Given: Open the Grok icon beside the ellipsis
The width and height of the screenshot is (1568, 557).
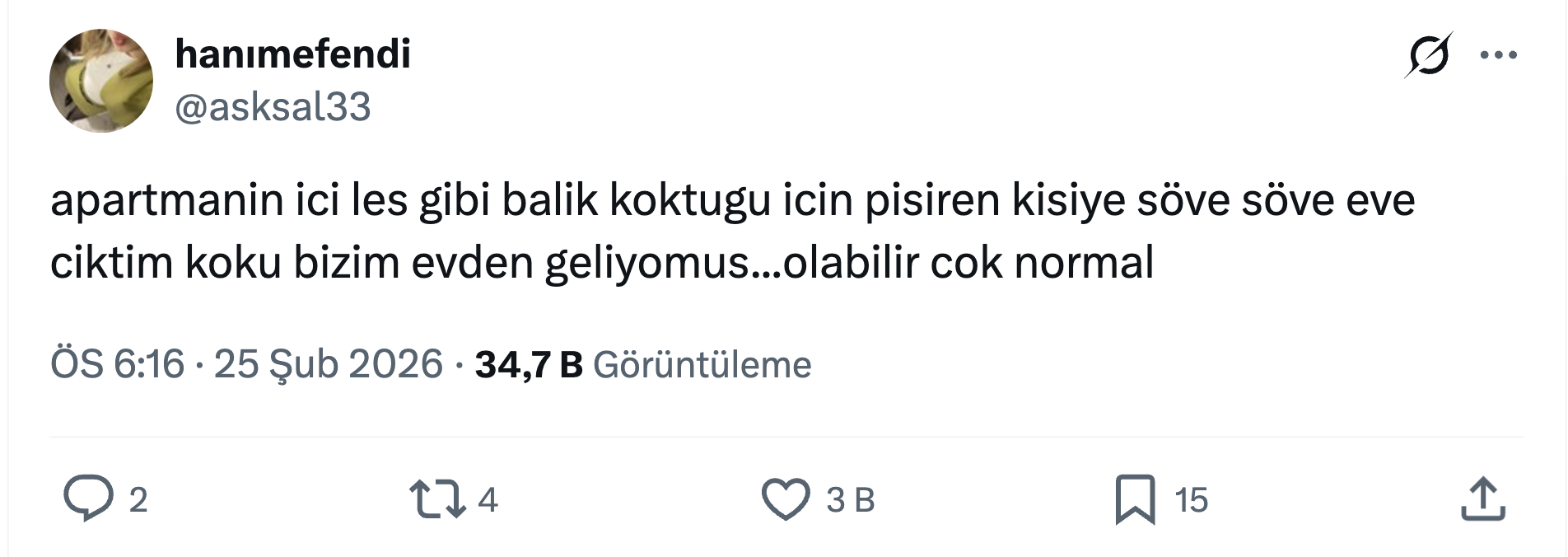Looking at the screenshot, I should (1429, 56).
